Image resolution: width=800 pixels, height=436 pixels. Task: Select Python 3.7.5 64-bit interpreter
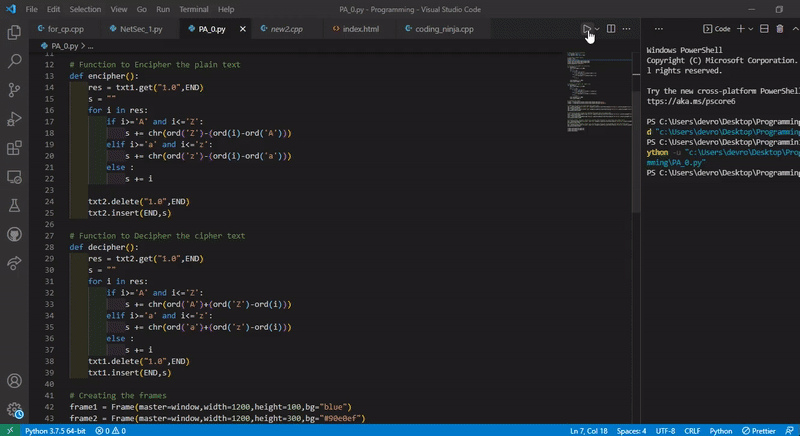(55, 431)
